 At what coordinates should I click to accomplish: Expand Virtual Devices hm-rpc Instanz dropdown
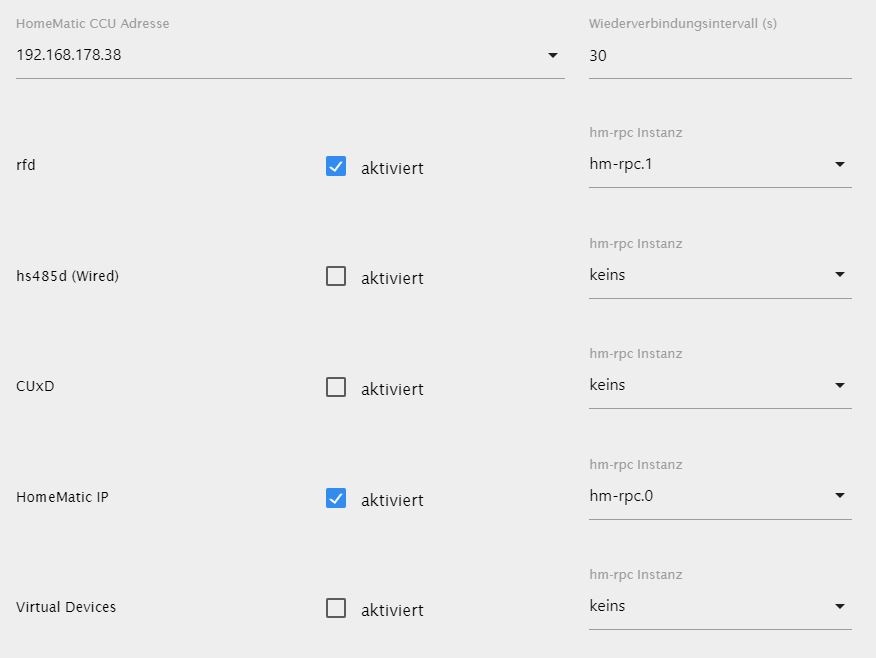pyautogui.click(x=720, y=606)
